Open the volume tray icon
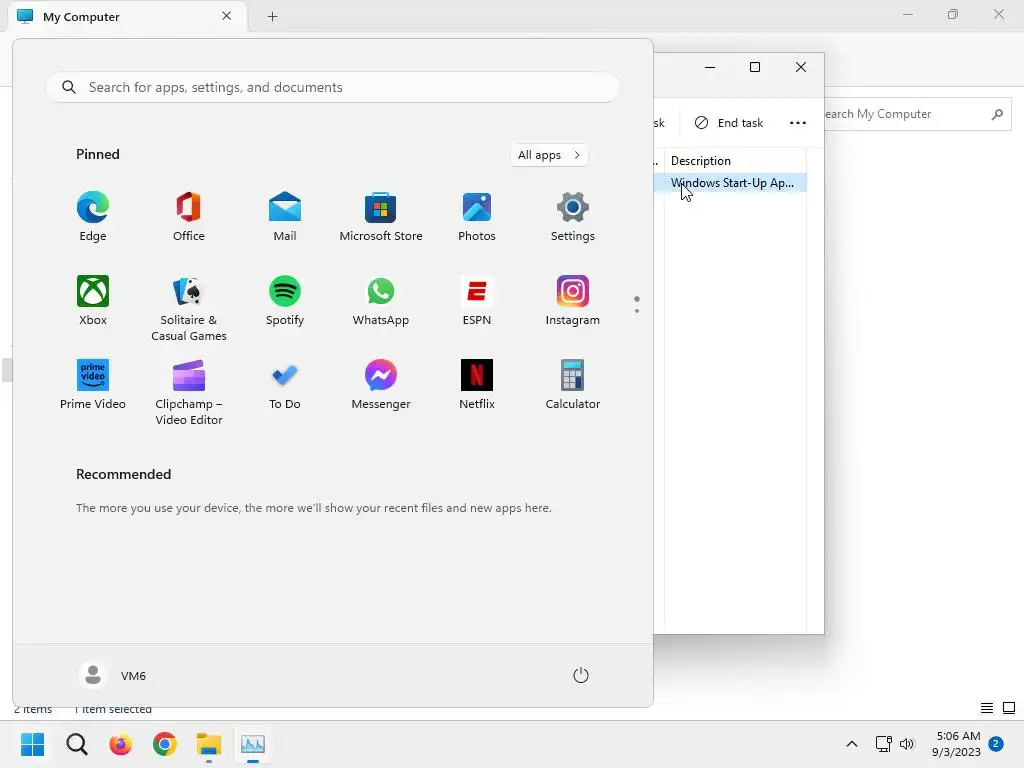The width and height of the screenshot is (1024, 768). point(907,744)
